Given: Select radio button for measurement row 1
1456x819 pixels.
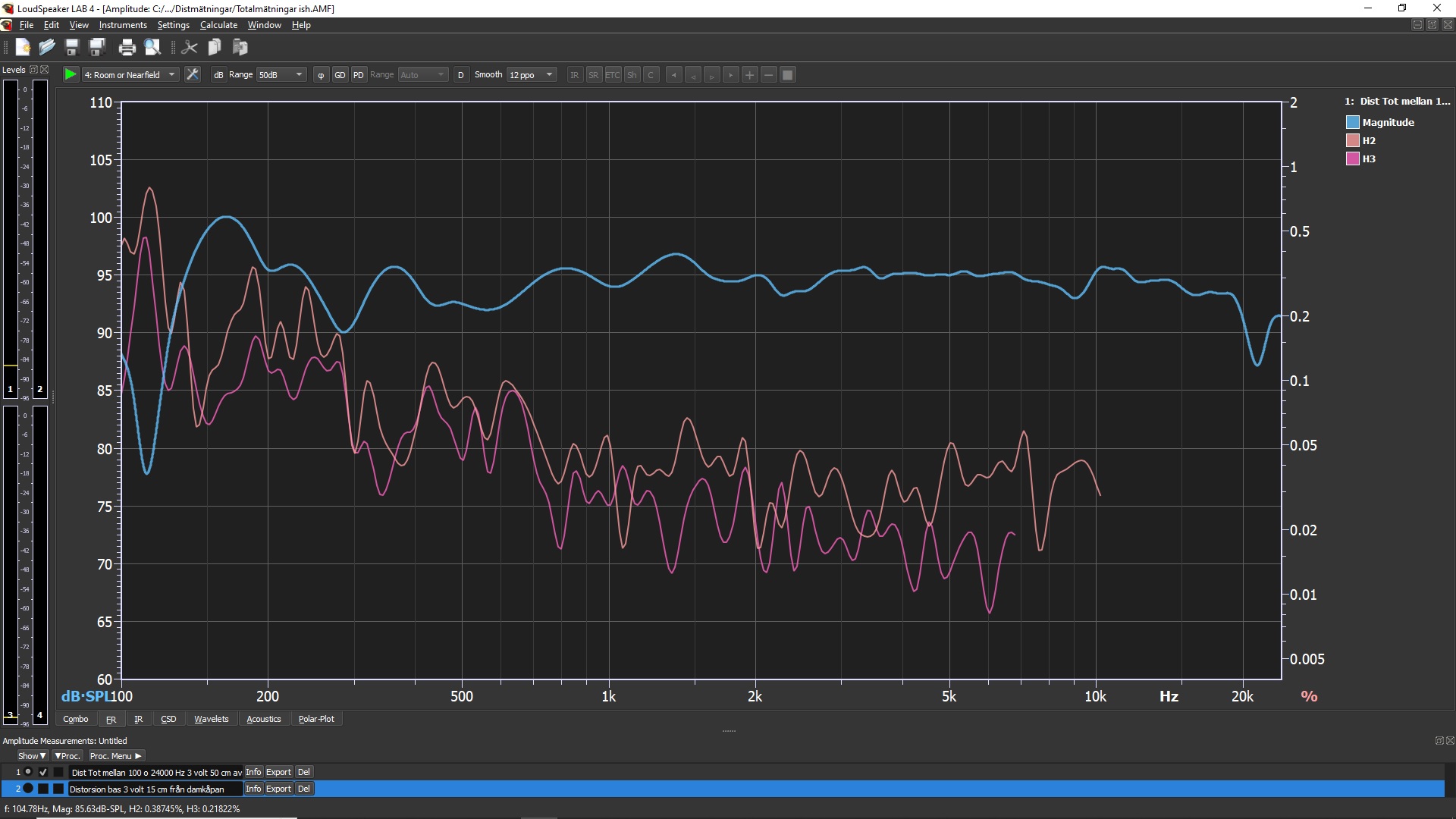Looking at the screenshot, I should pos(28,772).
